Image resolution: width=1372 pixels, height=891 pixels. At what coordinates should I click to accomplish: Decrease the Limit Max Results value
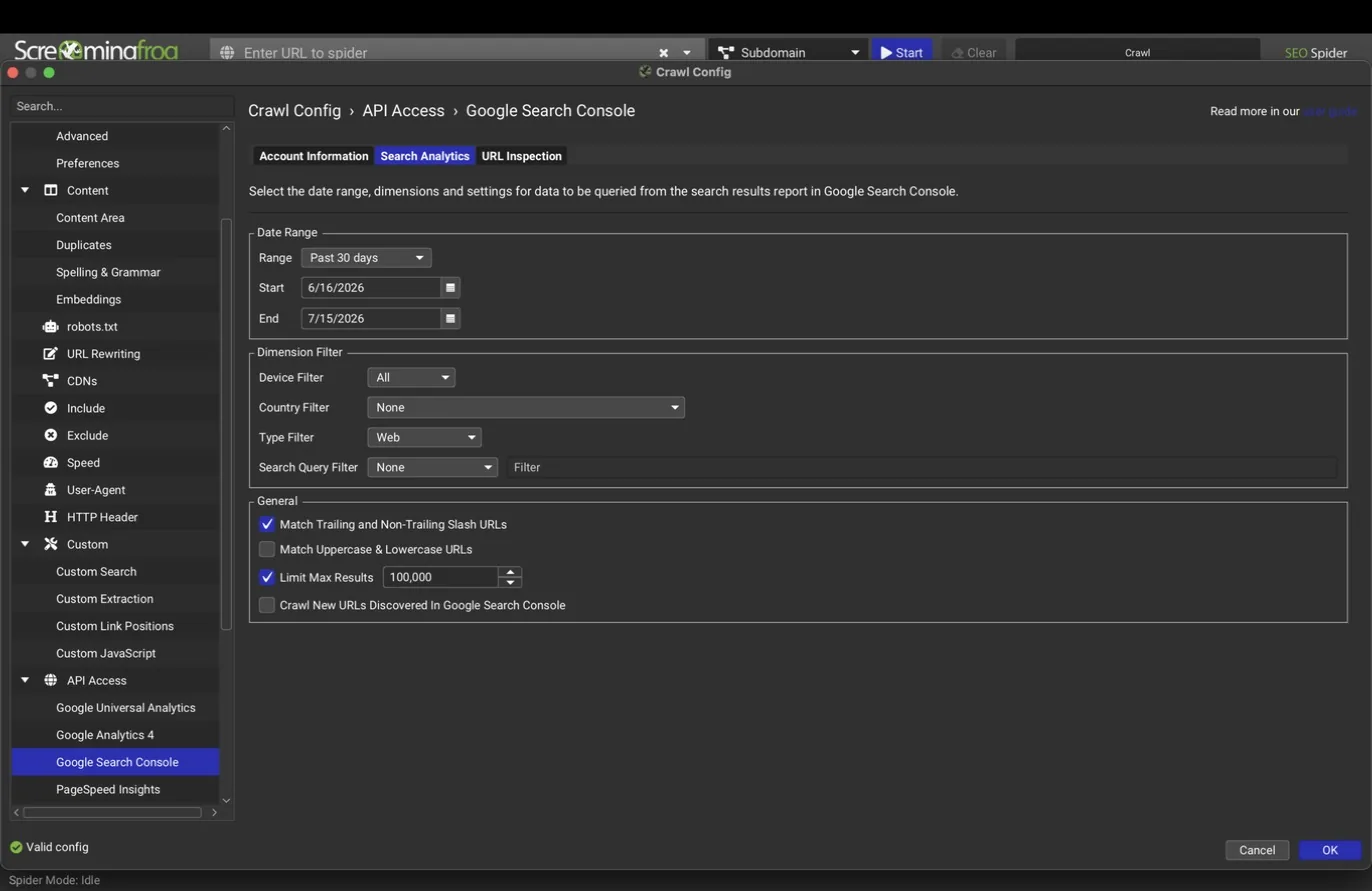tap(510, 582)
